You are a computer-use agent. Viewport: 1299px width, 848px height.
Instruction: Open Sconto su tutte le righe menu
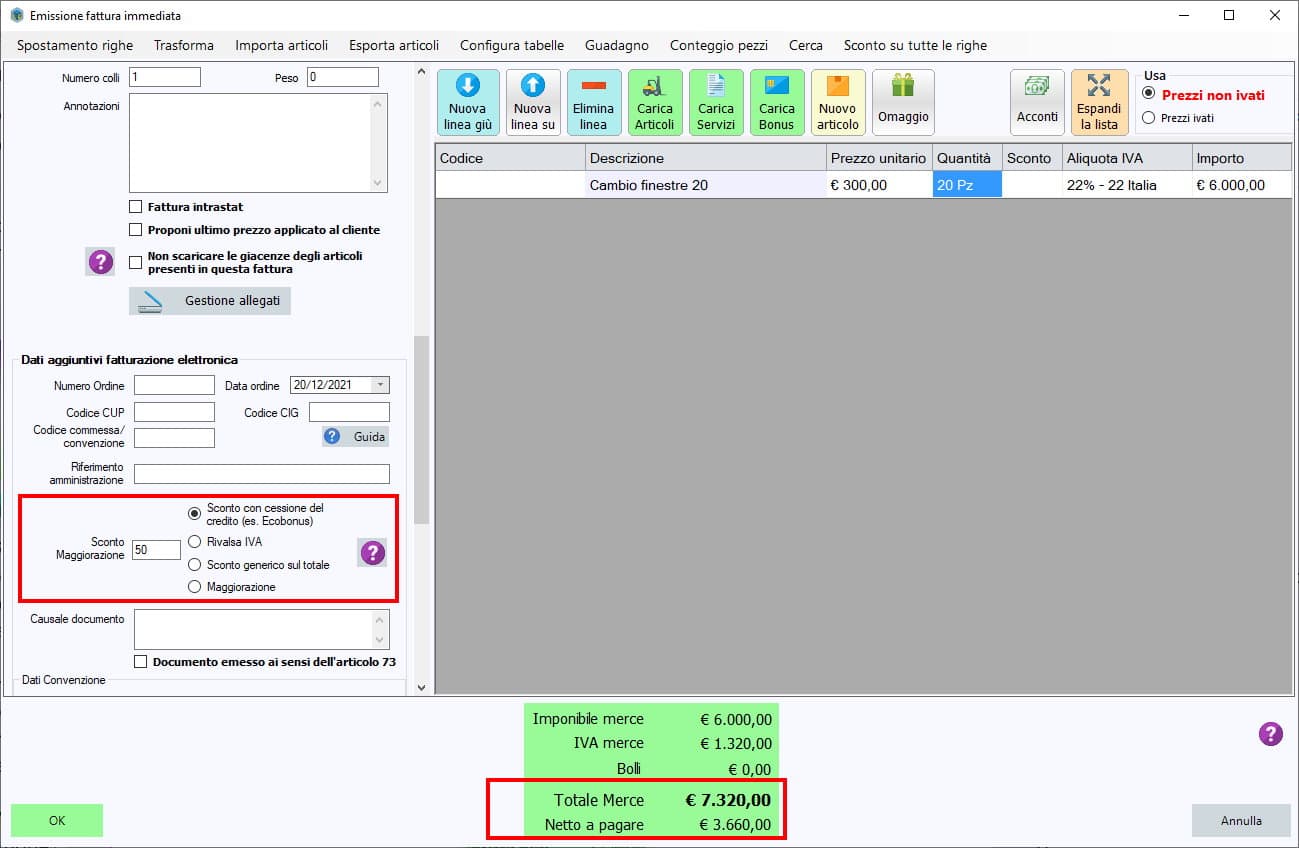(x=915, y=45)
